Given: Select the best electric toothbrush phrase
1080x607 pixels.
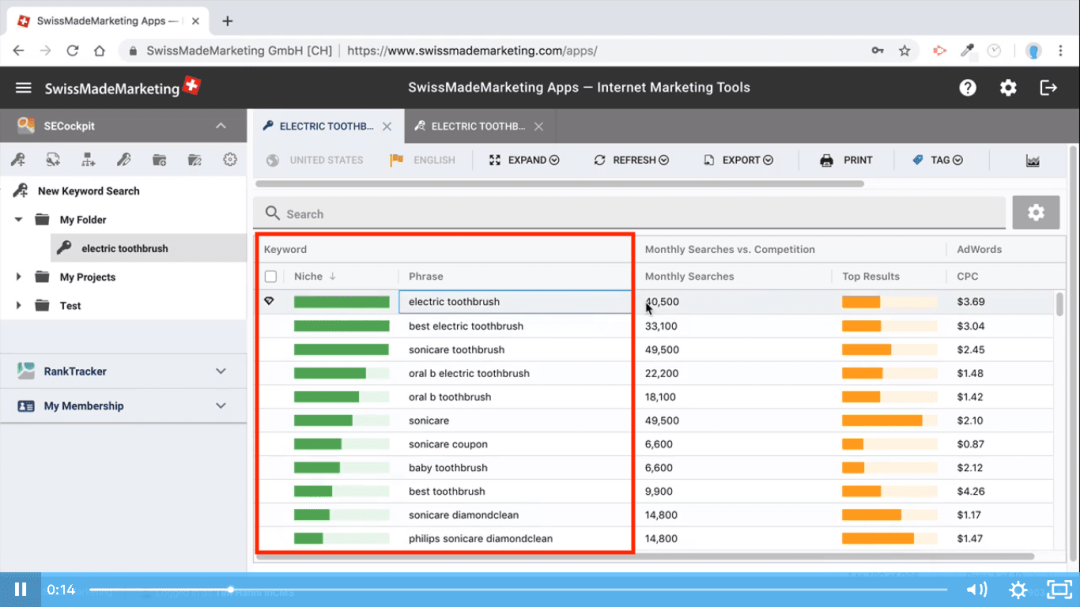Looking at the screenshot, I should click(x=466, y=326).
